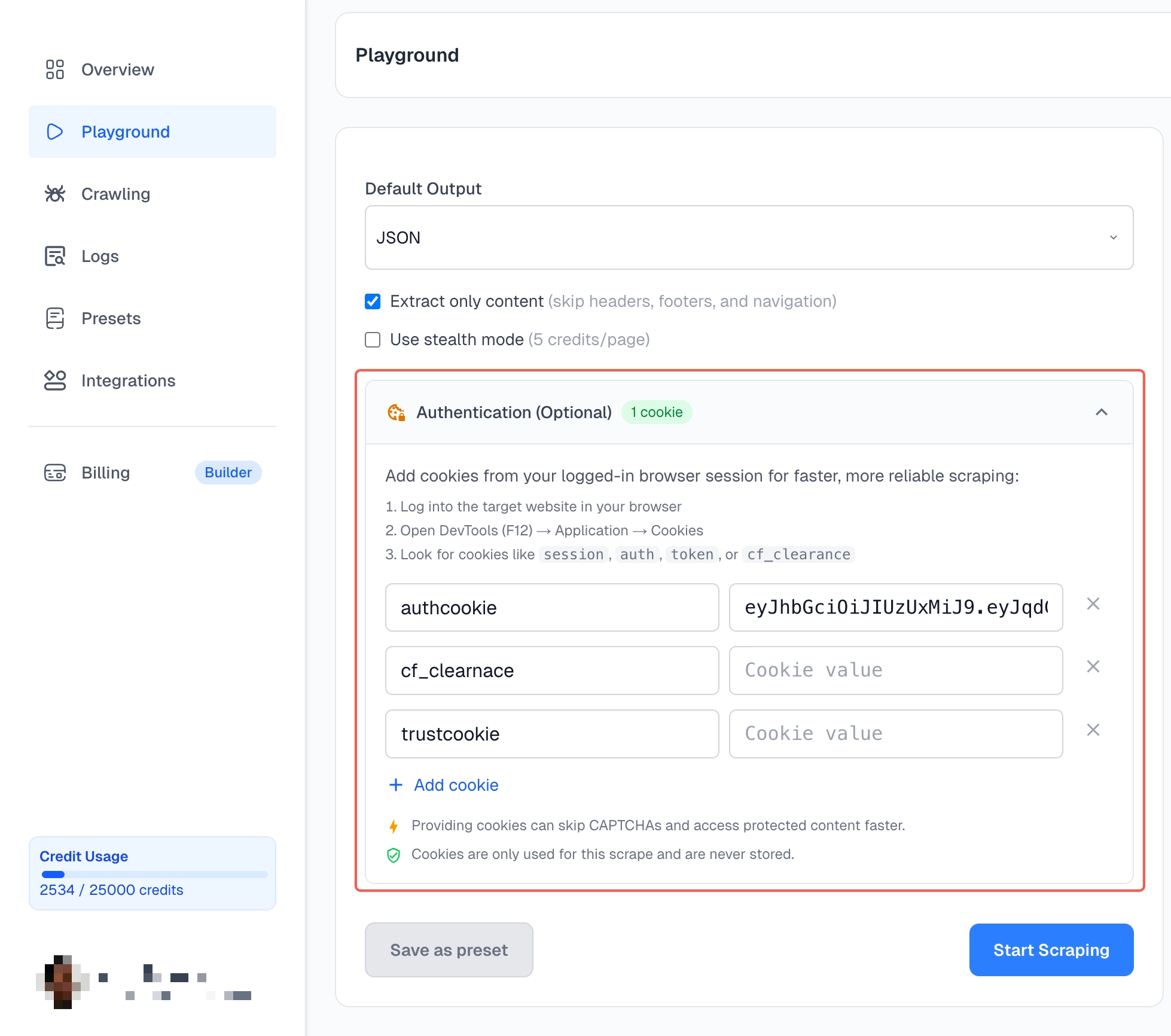Collapse the Authentication section chevron
1171x1036 pixels.
pyautogui.click(x=1101, y=412)
